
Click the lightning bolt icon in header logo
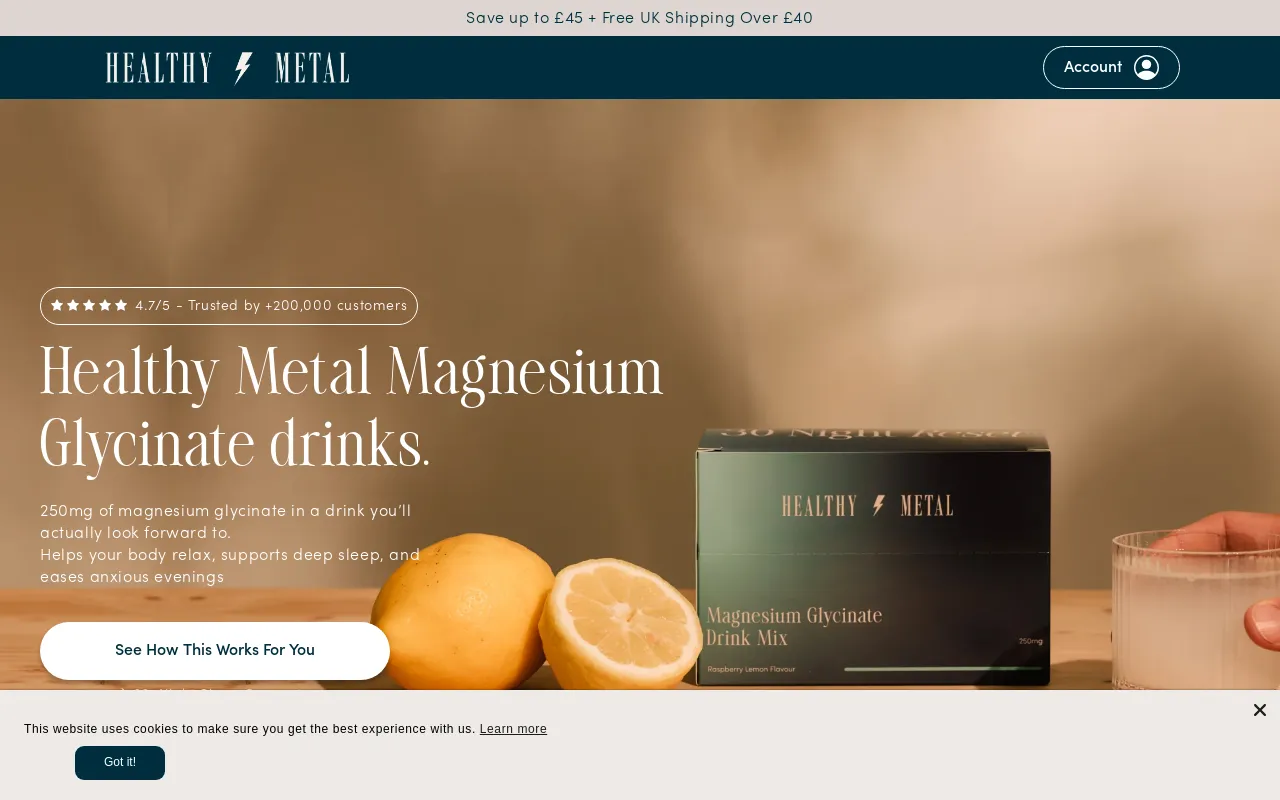coord(243,68)
